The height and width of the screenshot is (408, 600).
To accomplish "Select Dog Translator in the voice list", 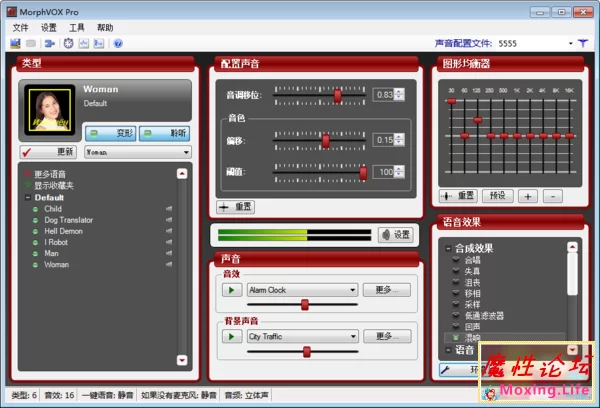I will click(68, 220).
